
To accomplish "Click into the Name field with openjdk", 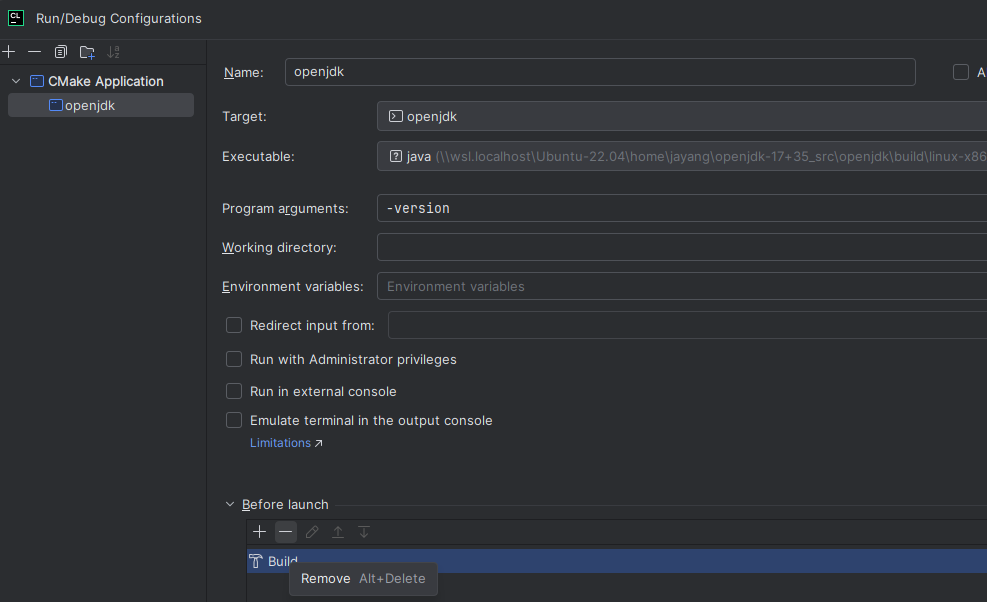I will point(600,72).
